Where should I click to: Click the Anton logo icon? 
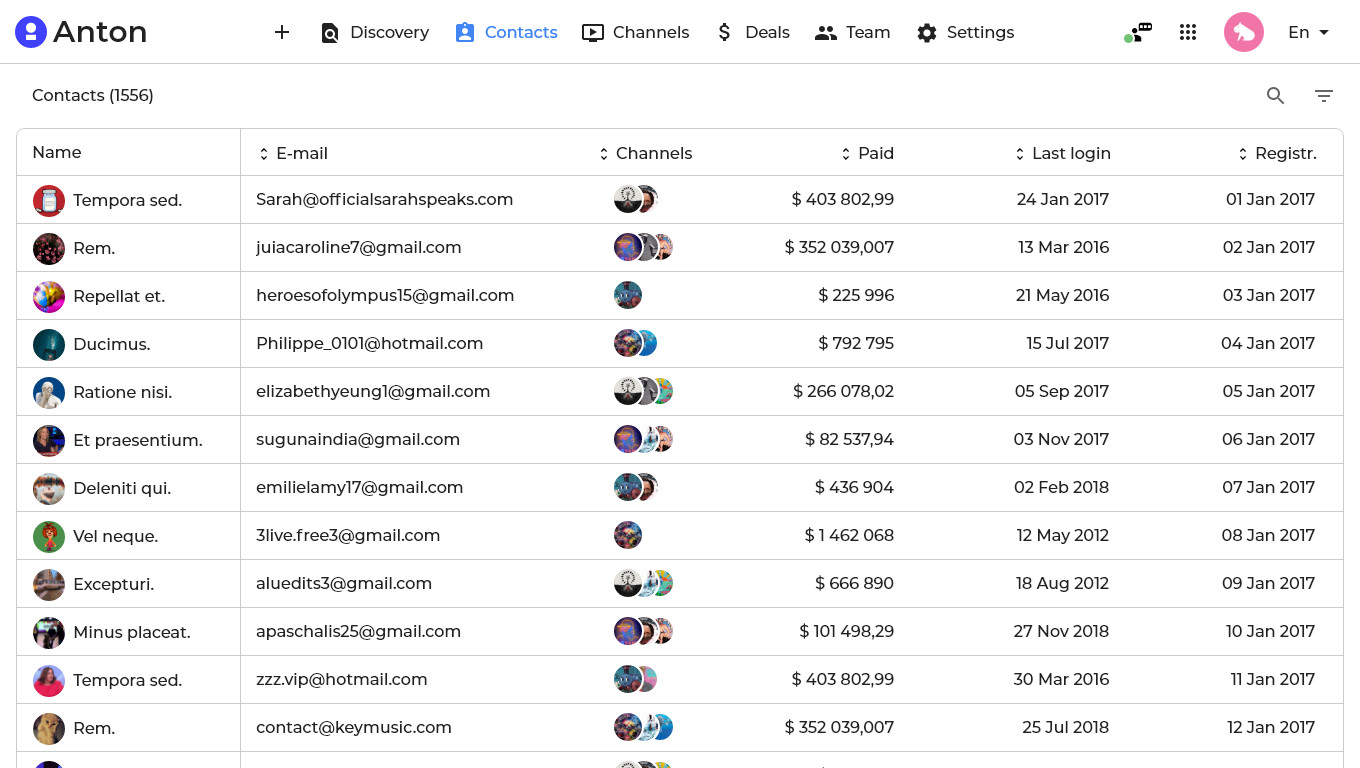point(31,32)
